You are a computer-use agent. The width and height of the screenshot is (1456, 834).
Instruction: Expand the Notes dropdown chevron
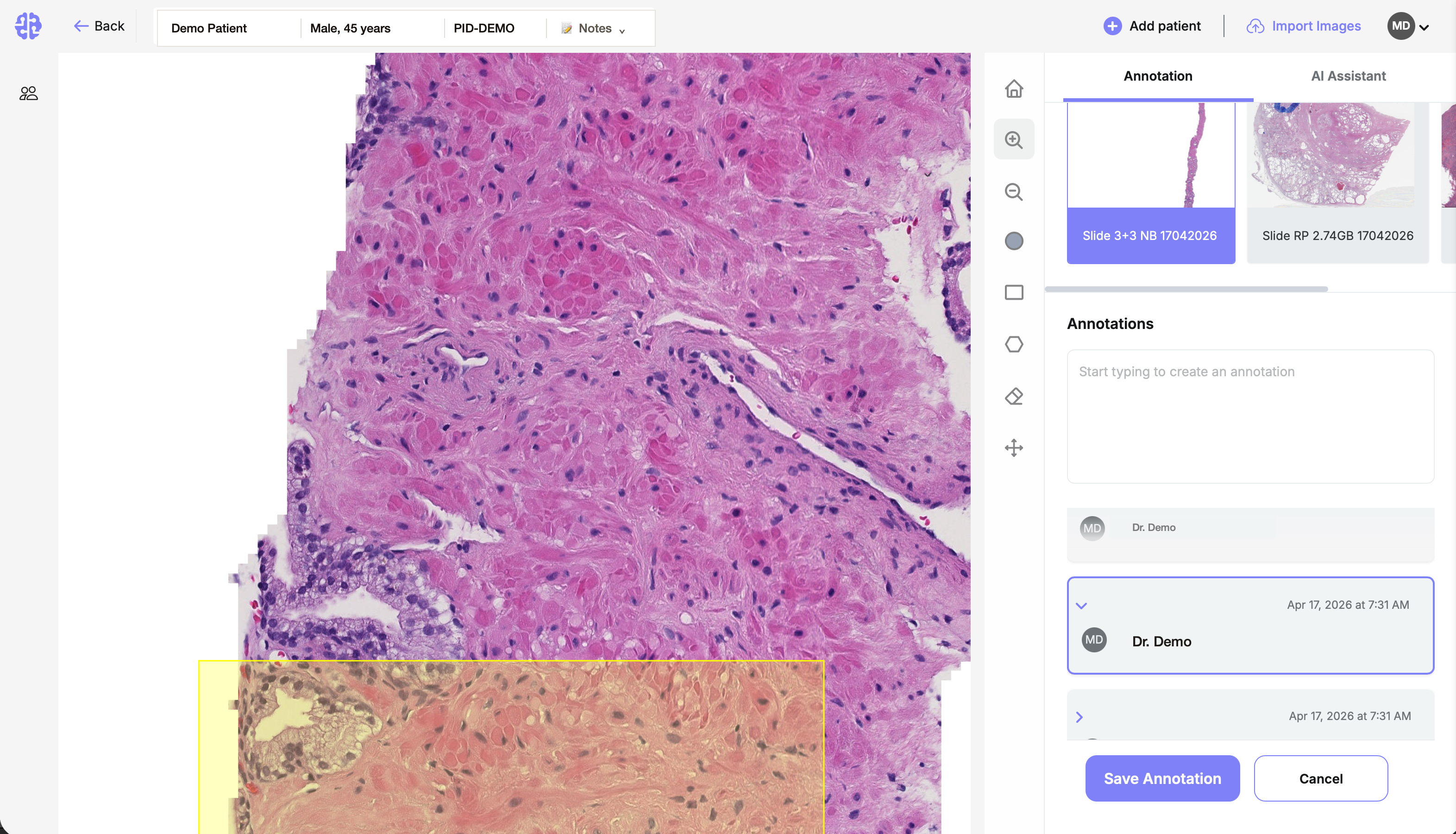(622, 31)
